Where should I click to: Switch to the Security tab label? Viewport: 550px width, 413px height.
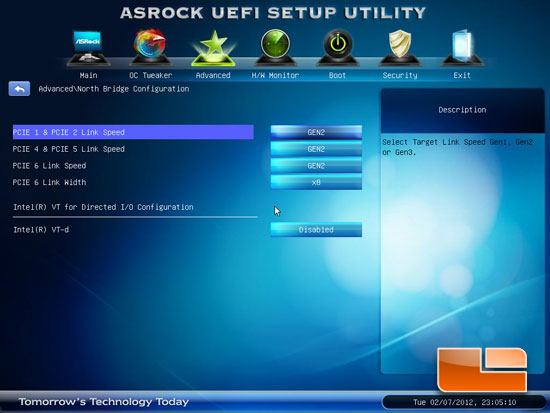point(400,75)
